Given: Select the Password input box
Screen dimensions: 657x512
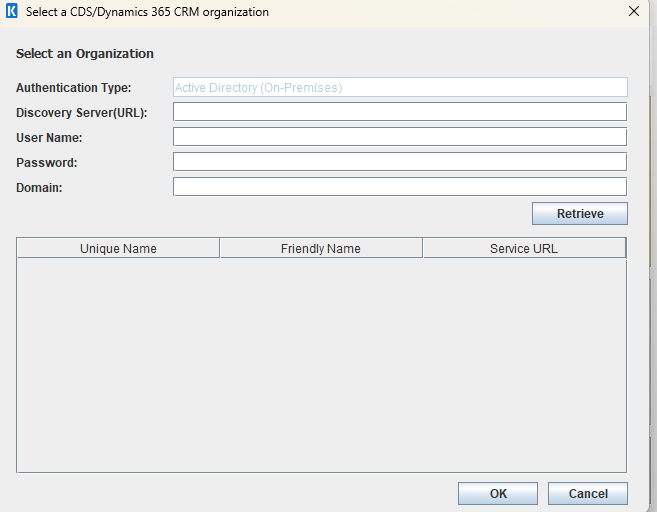Looking at the screenshot, I should [400, 162].
